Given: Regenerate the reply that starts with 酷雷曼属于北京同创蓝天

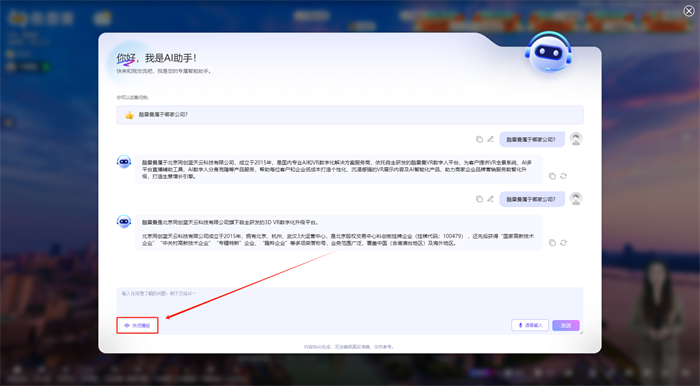Looking at the screenshot, I should [563, 176].
